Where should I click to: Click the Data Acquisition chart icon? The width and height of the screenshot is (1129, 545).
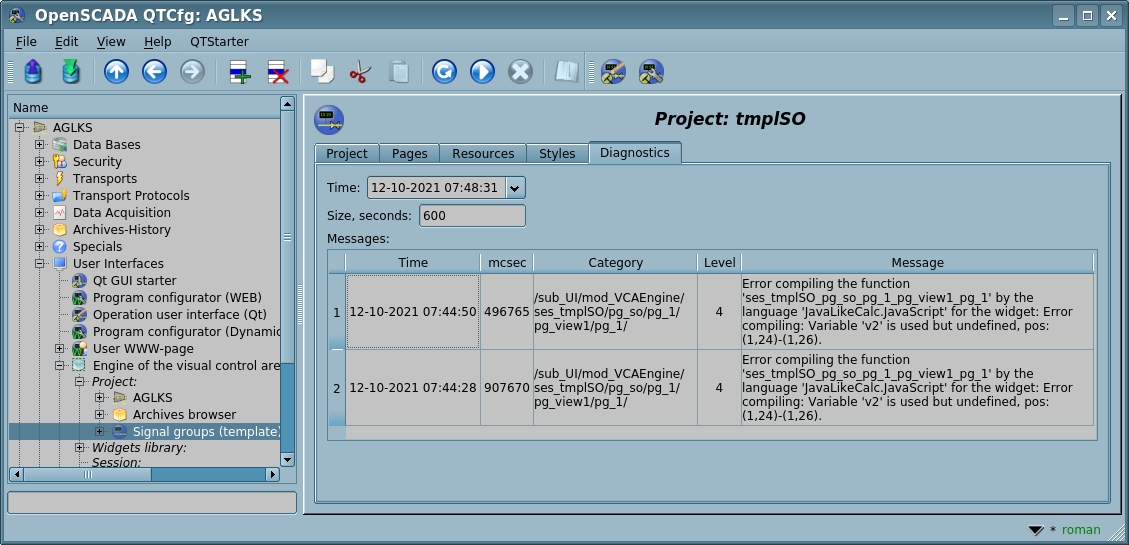pos(60,212)
